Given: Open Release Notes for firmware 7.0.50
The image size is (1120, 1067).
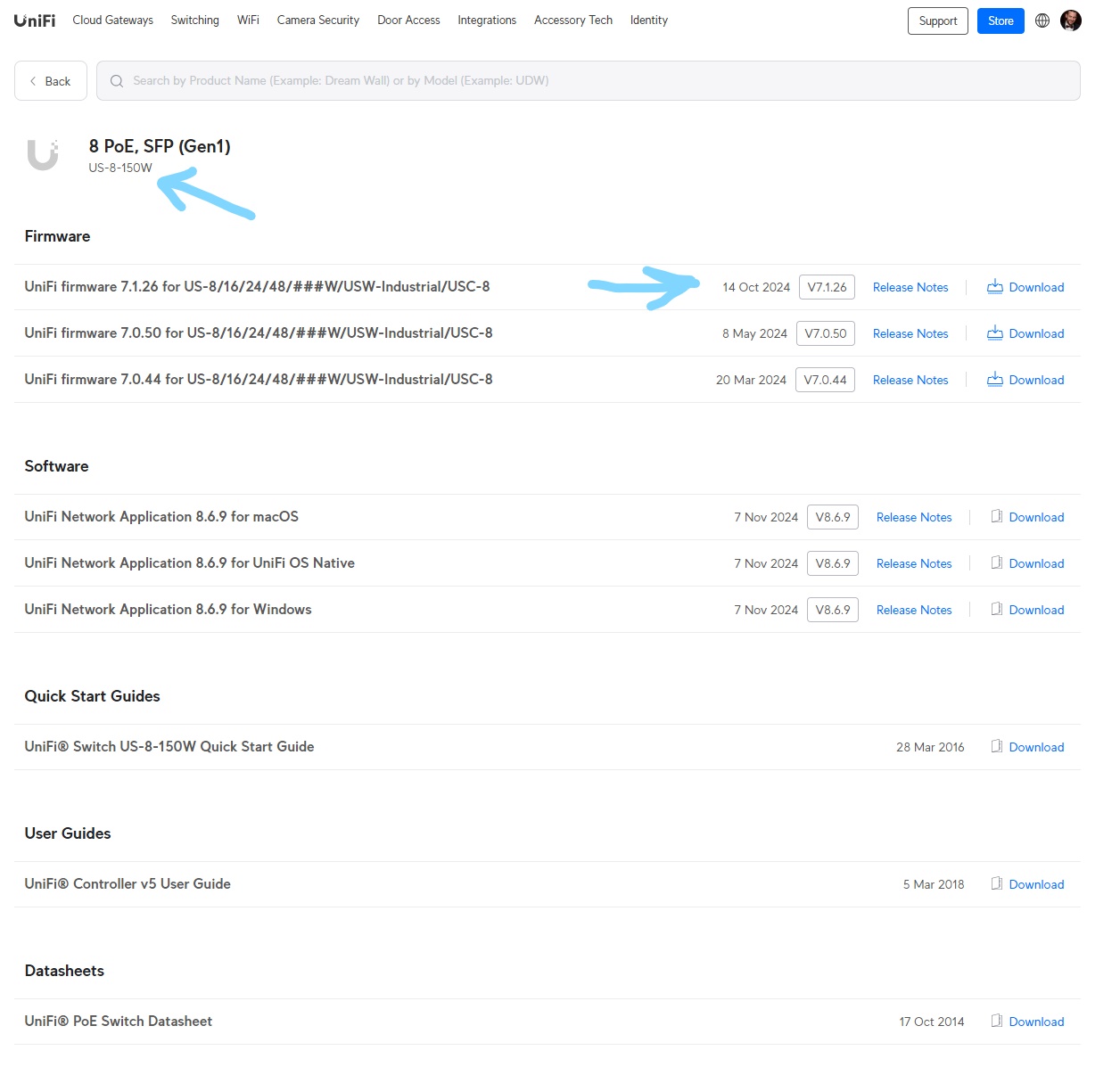Looking at the screenshot, I should click(x=910, y=333).
